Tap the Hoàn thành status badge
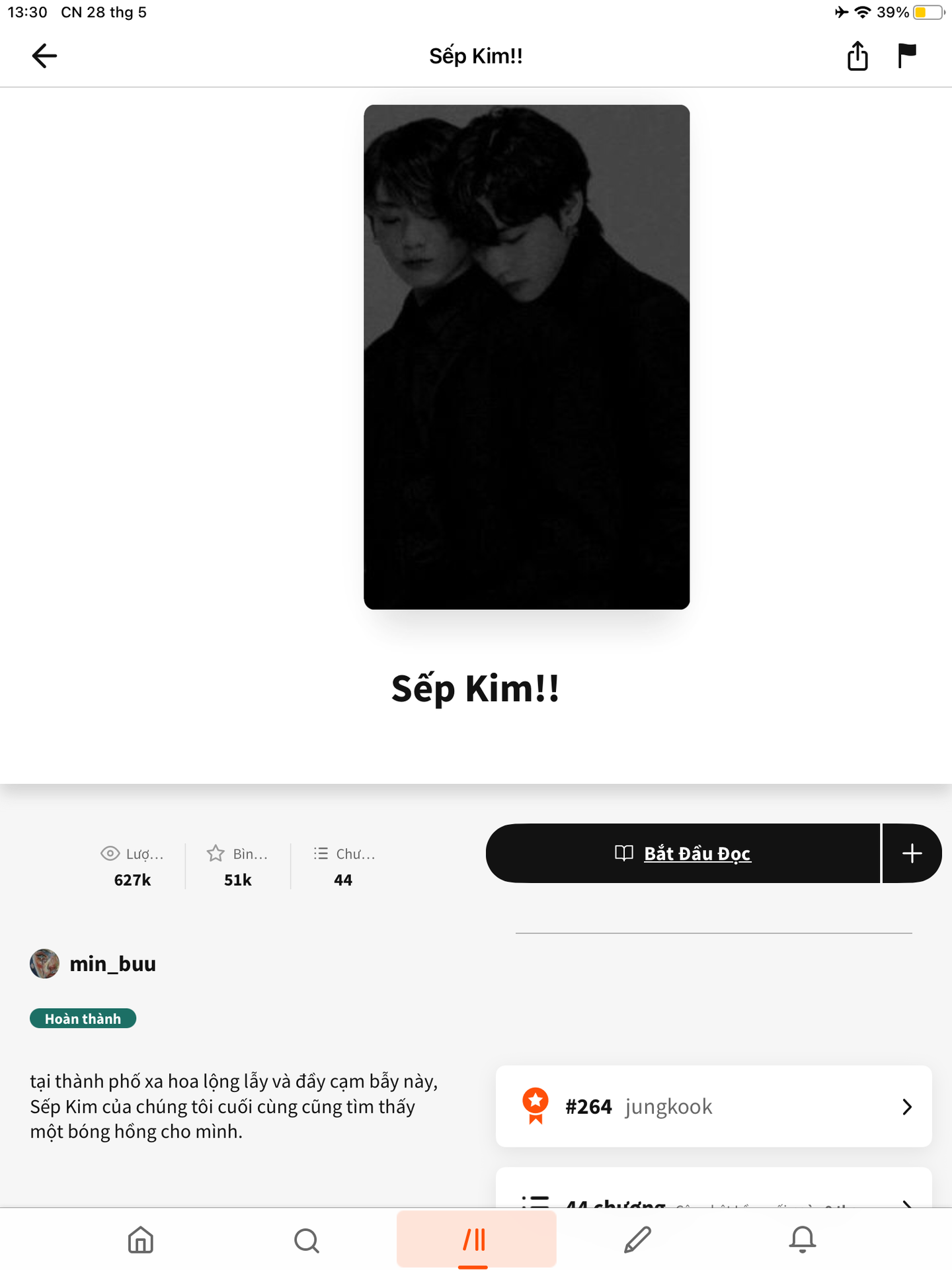 83,1019
